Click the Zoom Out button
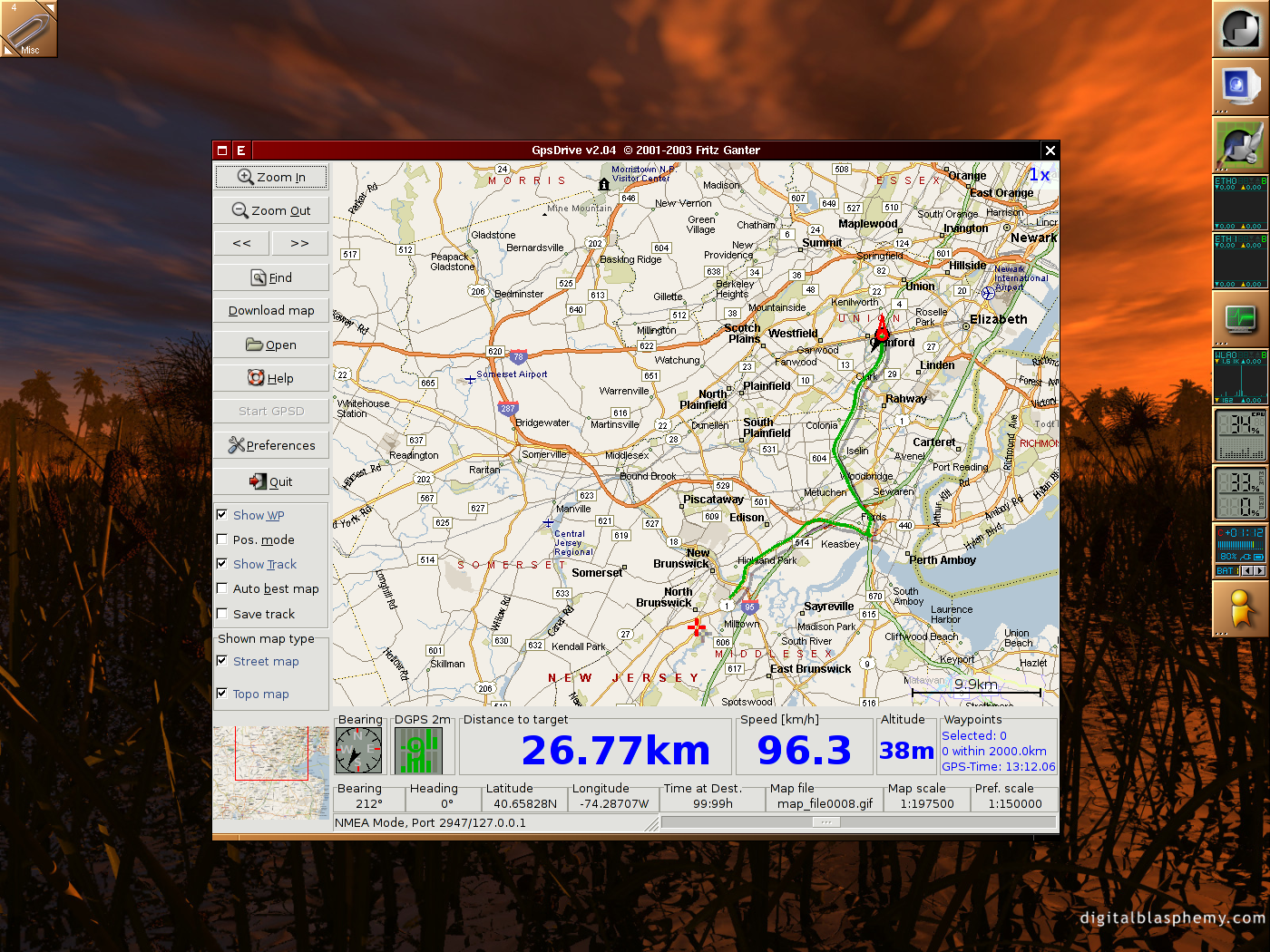 (271, 210)
